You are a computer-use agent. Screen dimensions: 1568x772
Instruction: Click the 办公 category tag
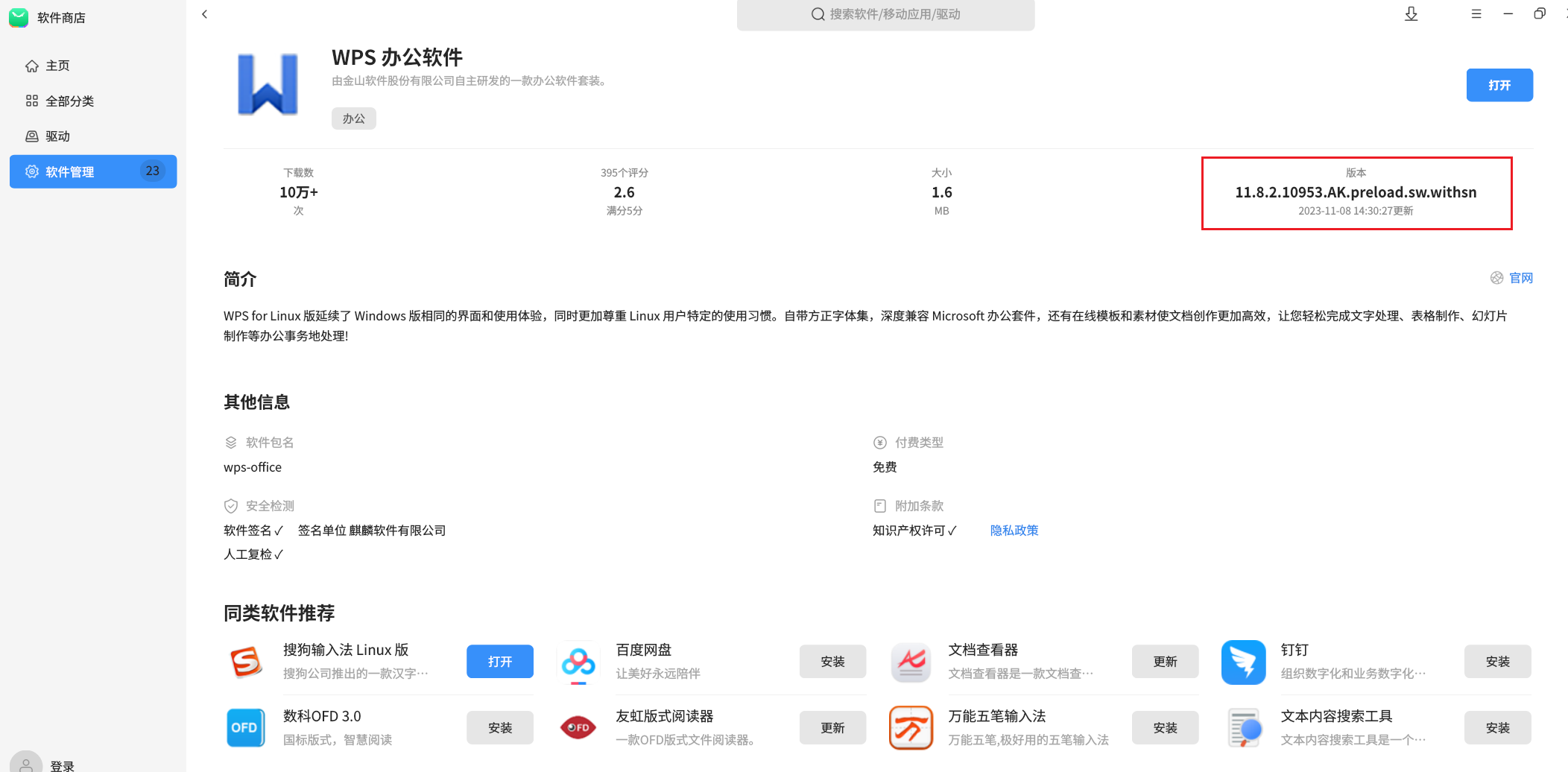(x=354, y=118)
